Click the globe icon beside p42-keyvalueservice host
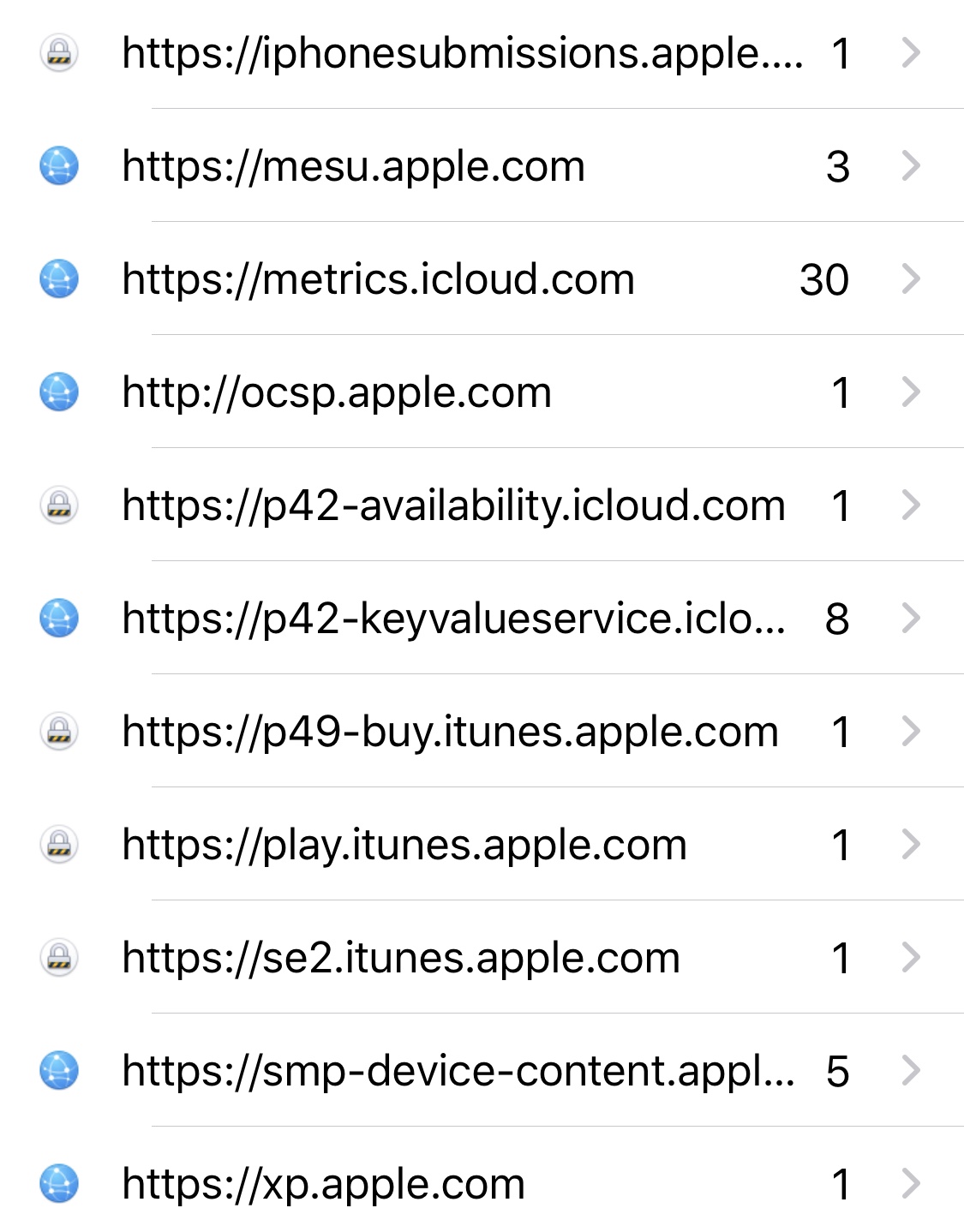The image size is (964, 1232). click(x=59, y=619)
